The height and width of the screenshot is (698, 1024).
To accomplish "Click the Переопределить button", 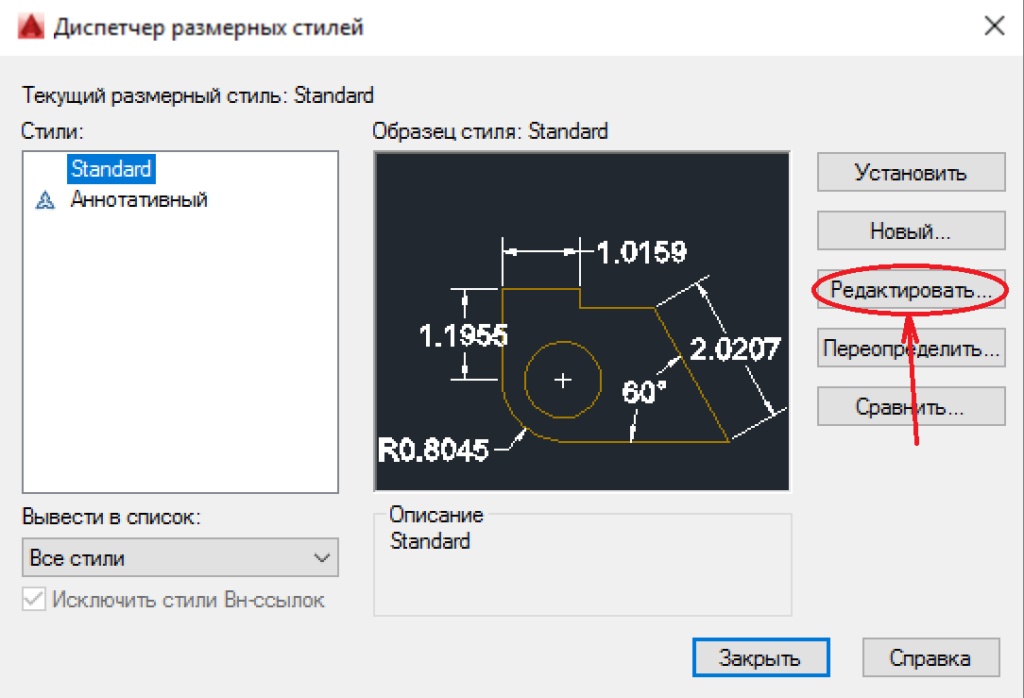I will pos(910,349).
